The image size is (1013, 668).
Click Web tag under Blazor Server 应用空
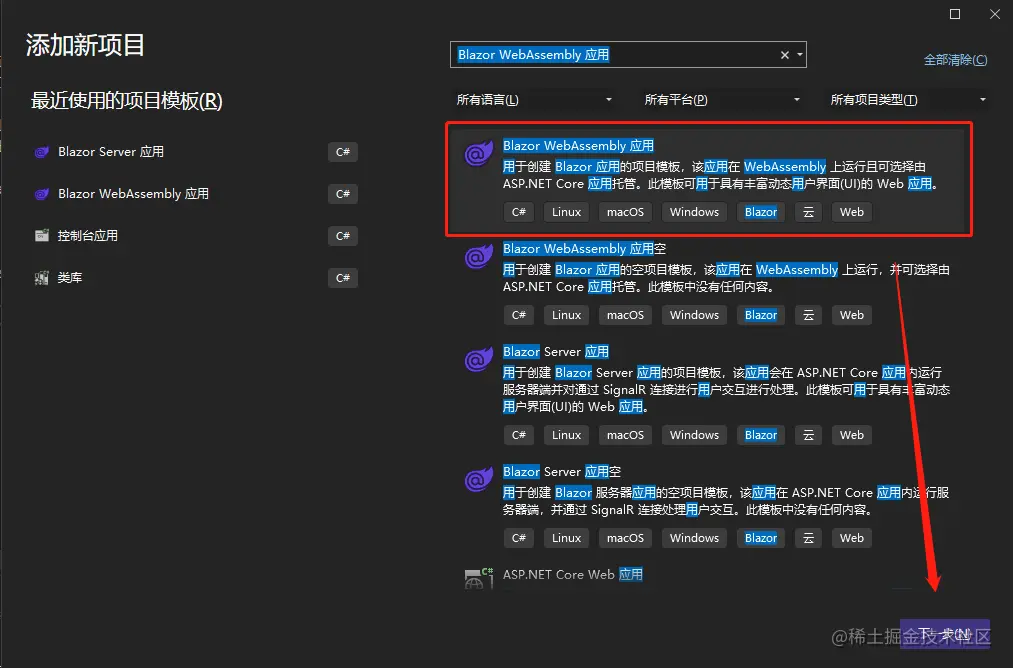851,538
